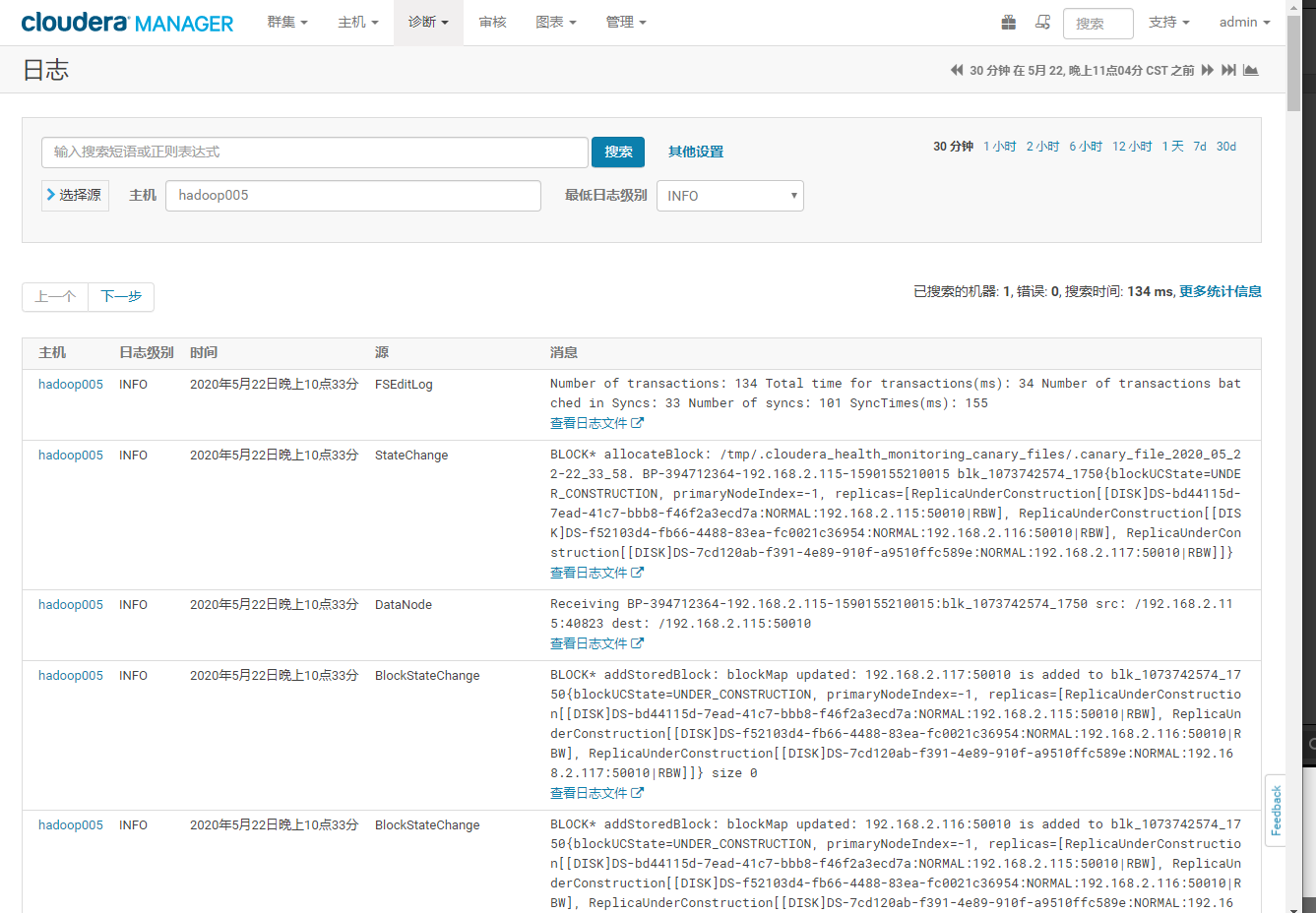
Task: Open DataNode row's 查看日志文件 external link
Action: (596, 643)
